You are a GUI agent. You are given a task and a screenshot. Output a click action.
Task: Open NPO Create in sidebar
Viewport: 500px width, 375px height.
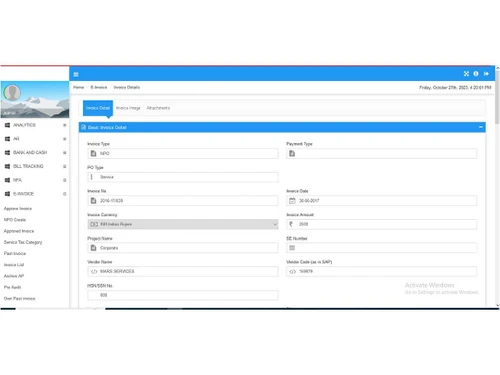(15, 220)
